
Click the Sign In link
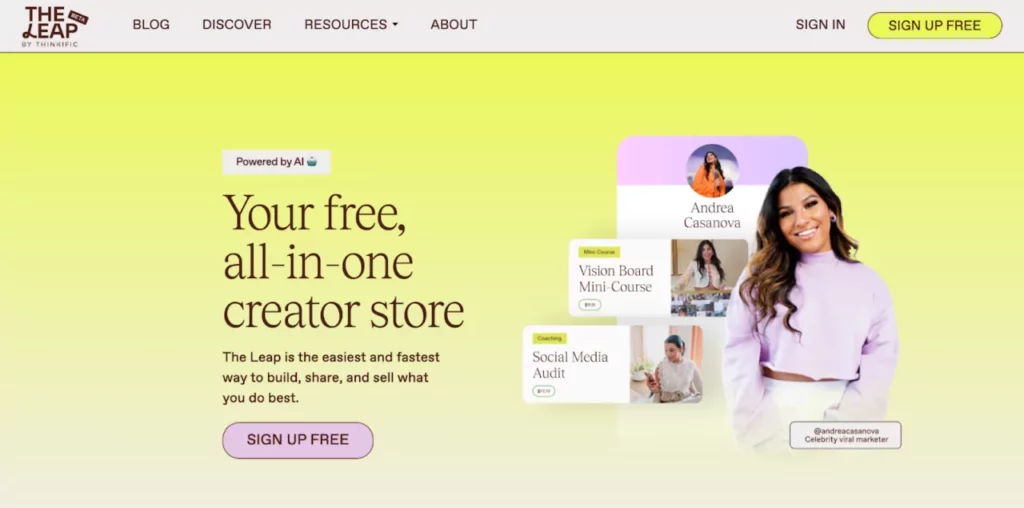(x=820, y=24)
